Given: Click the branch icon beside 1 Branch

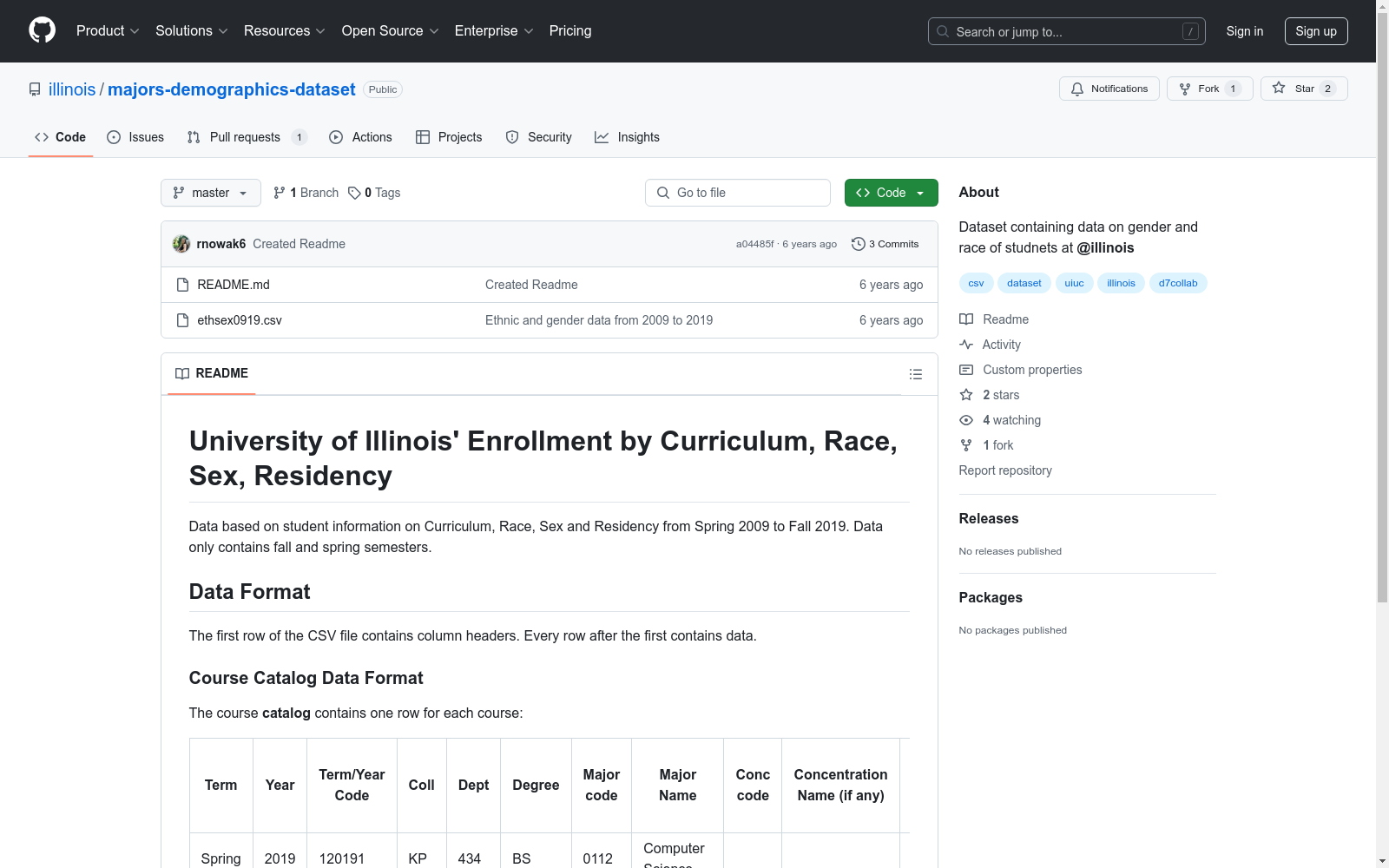Looking at the screenshot, I should (280, 193).
